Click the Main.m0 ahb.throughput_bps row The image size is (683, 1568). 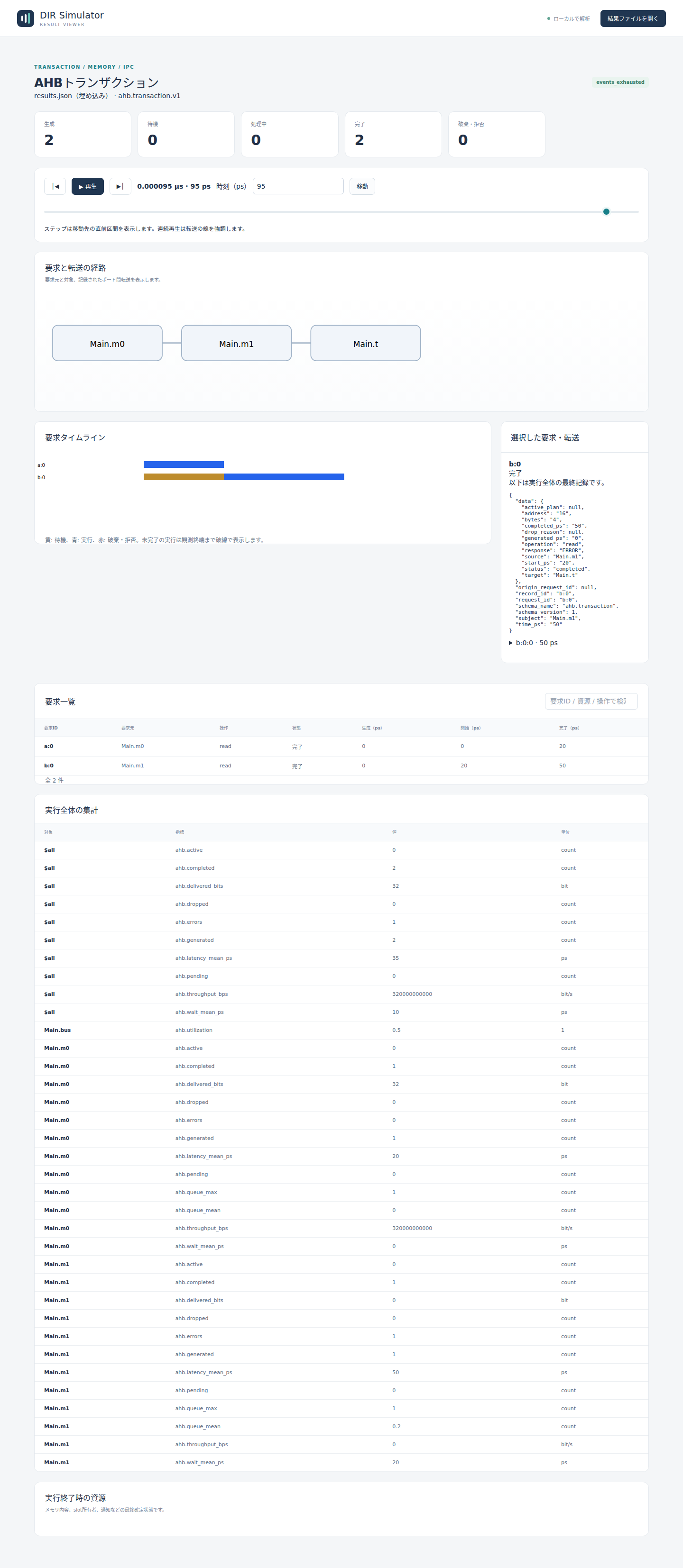341,1228
